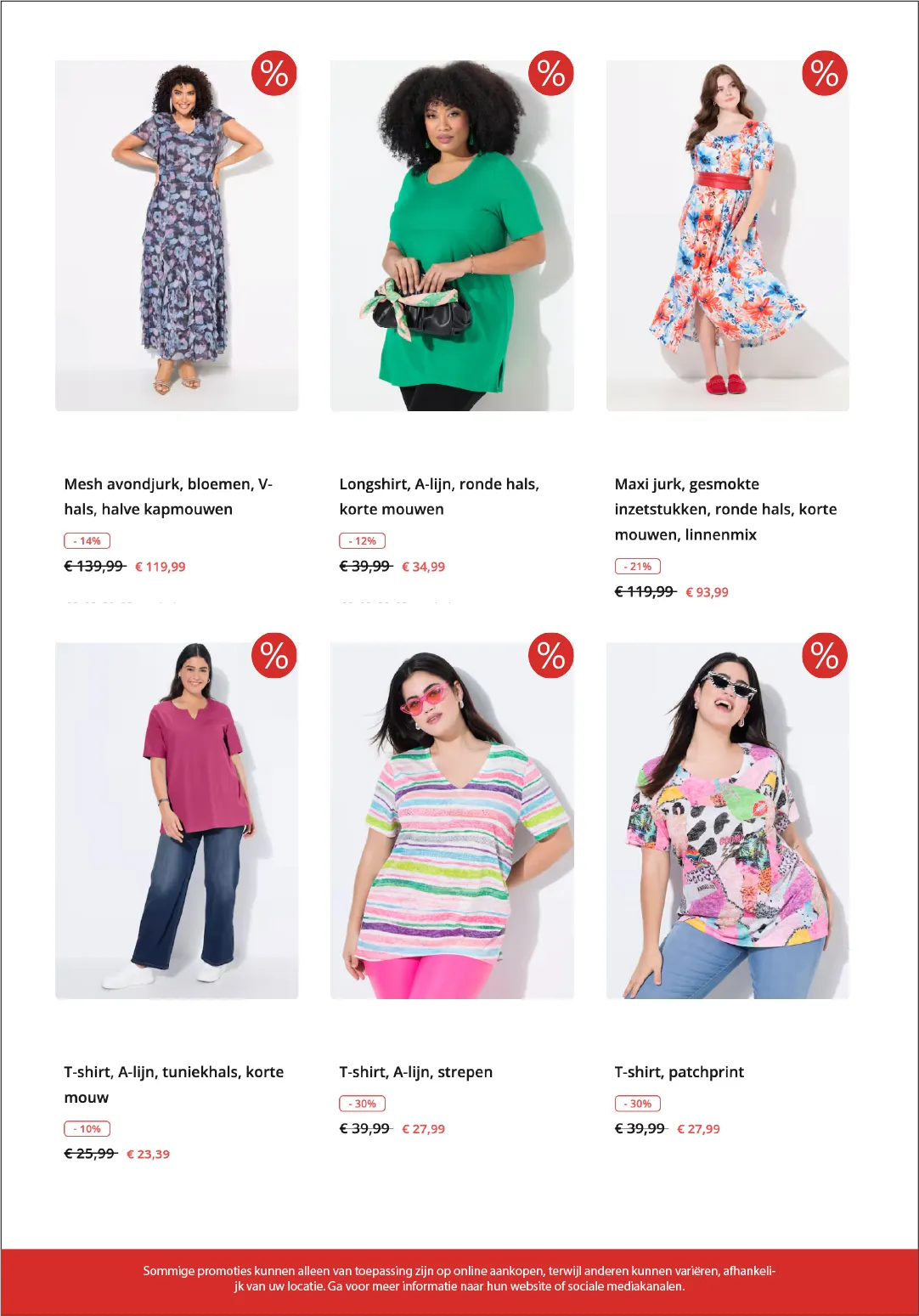
Task: Open the green Longshirt product image
Action: pyautogui.click(x=452, y=235)
